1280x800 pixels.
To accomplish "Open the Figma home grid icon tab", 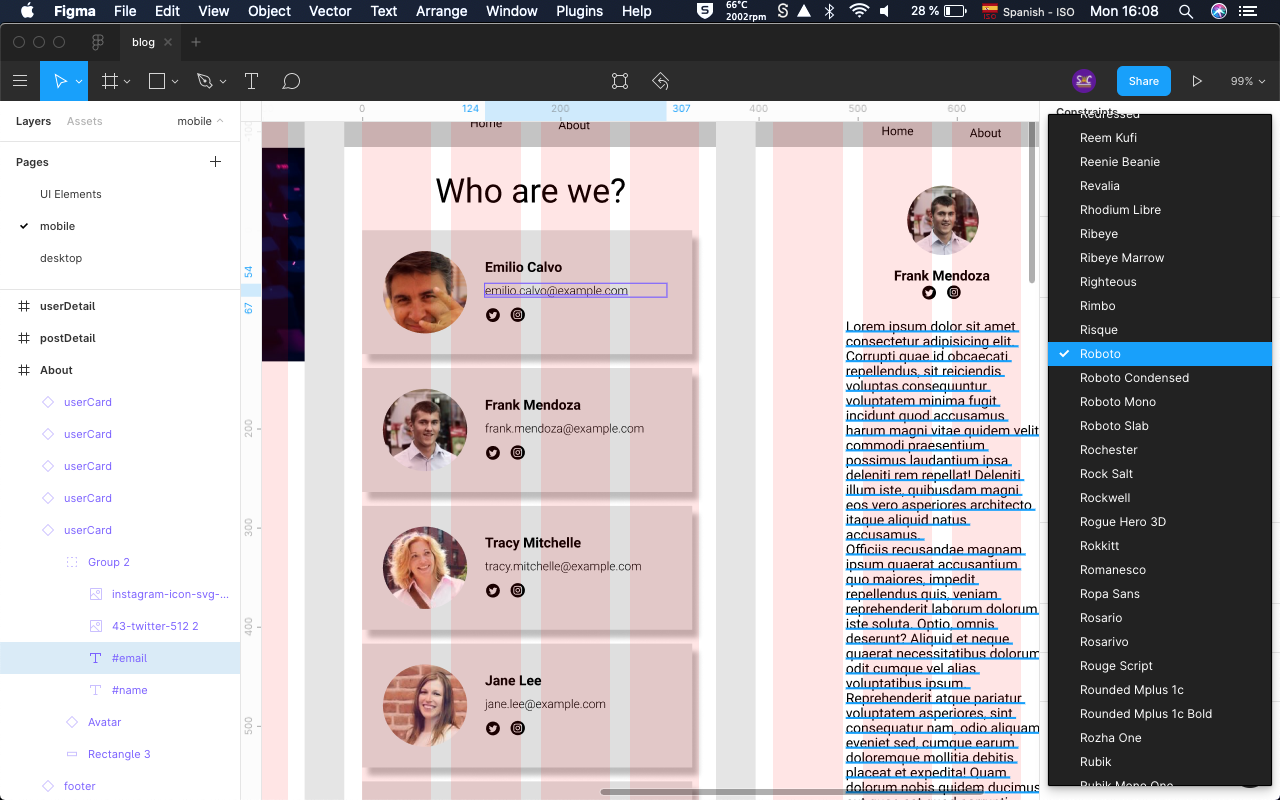I will click(98, 42).
